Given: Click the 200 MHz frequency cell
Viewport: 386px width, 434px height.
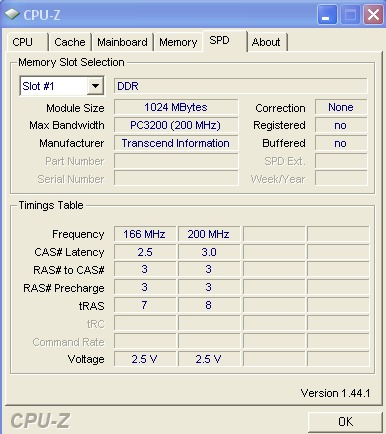Looking at the screenshot, I should [209, 234].
